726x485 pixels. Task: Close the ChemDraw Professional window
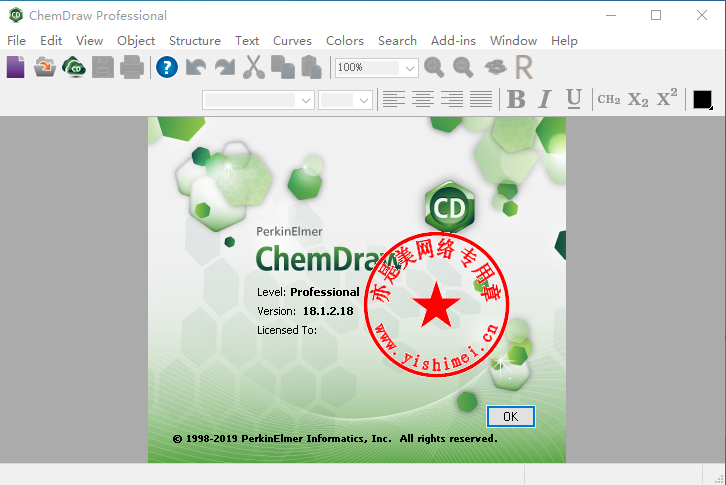click(x=702, y=15)
